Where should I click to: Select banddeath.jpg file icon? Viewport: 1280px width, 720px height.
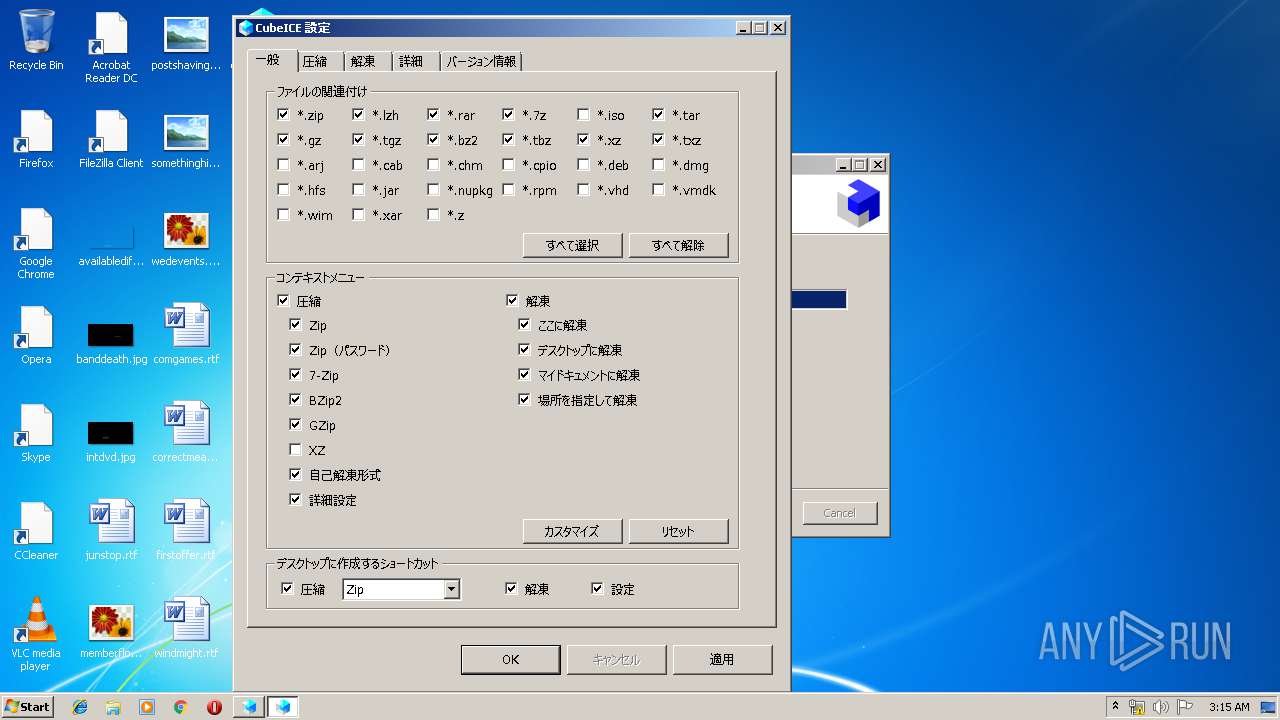click(111, 343)
